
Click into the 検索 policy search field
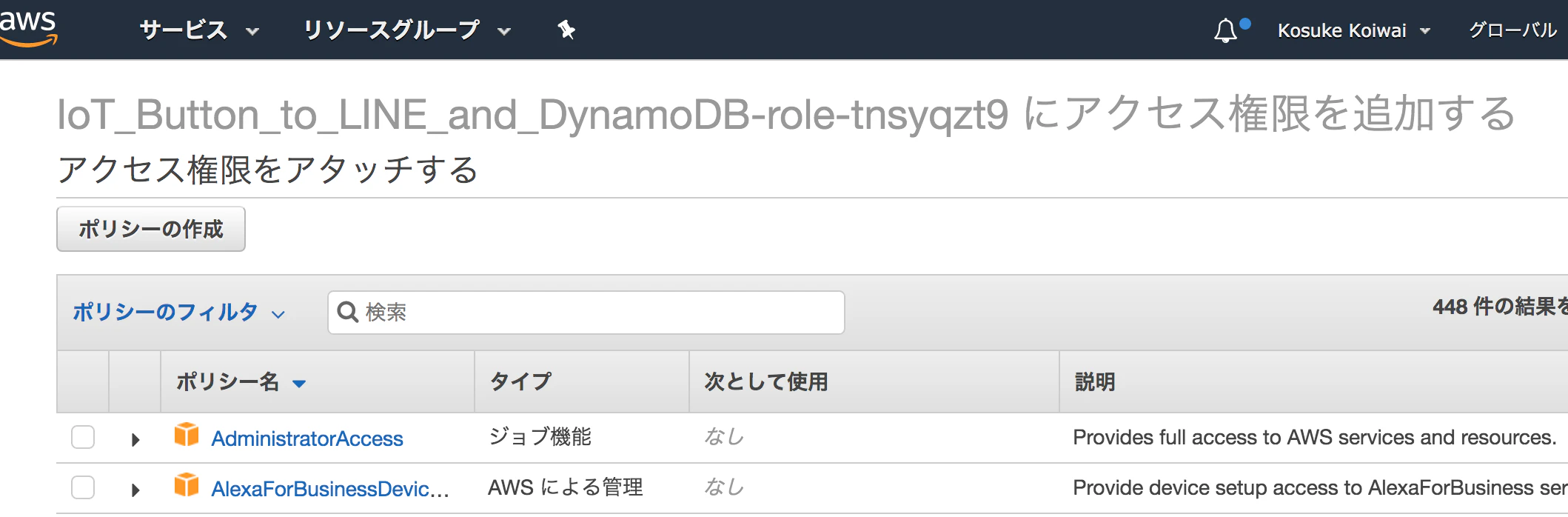coord(586,312)
